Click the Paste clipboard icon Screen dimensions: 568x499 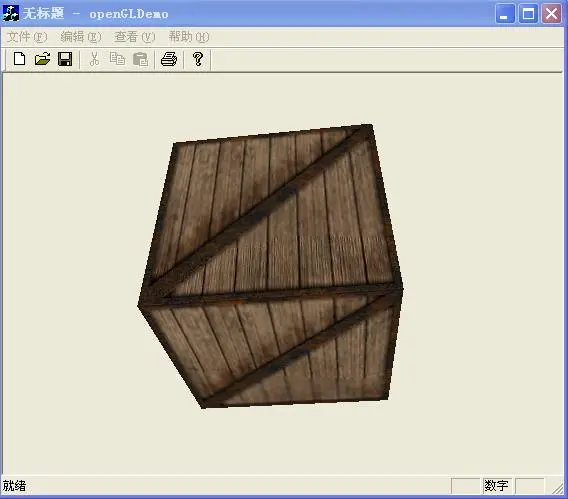click(141, 59)
